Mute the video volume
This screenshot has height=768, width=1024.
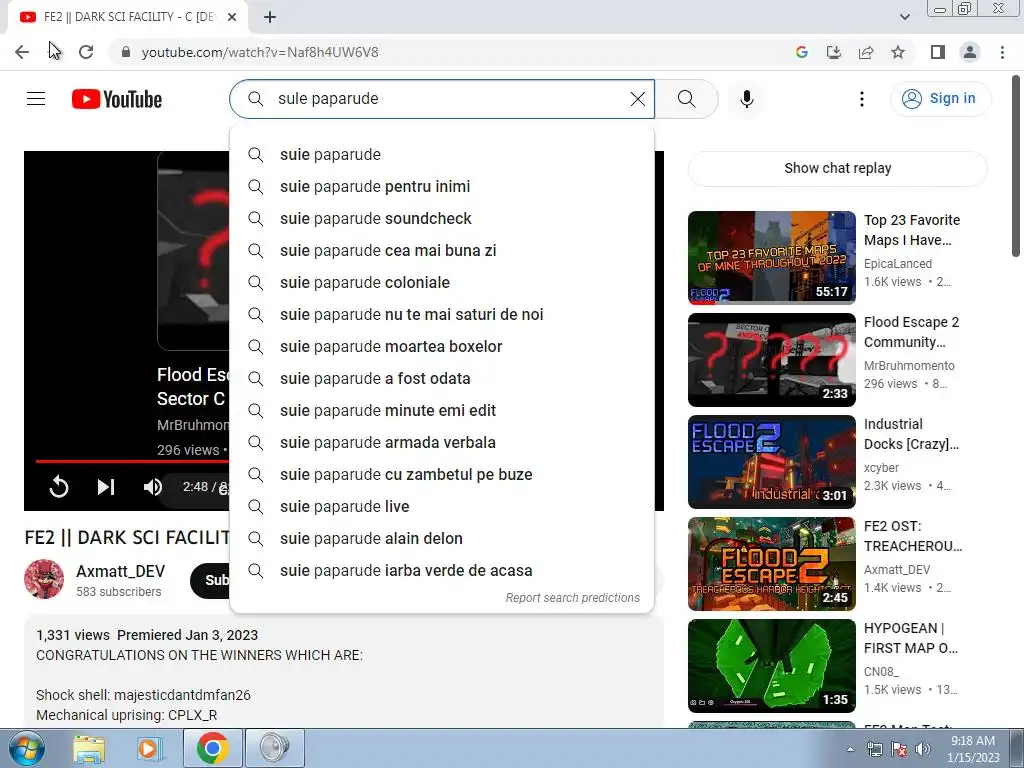pyautogui.click(x=153, y=487)
